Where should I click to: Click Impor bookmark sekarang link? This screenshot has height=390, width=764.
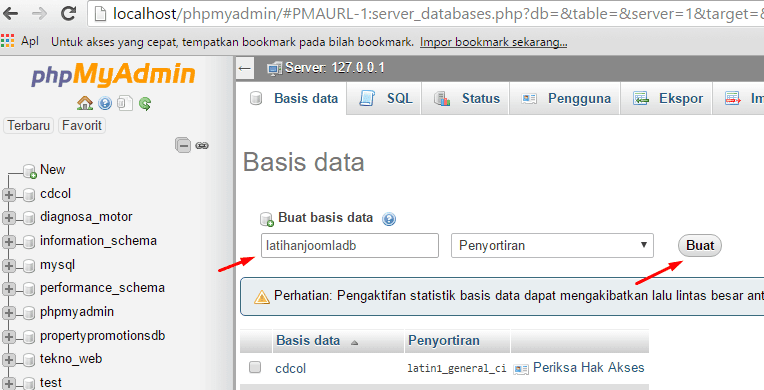click(494, 42)
